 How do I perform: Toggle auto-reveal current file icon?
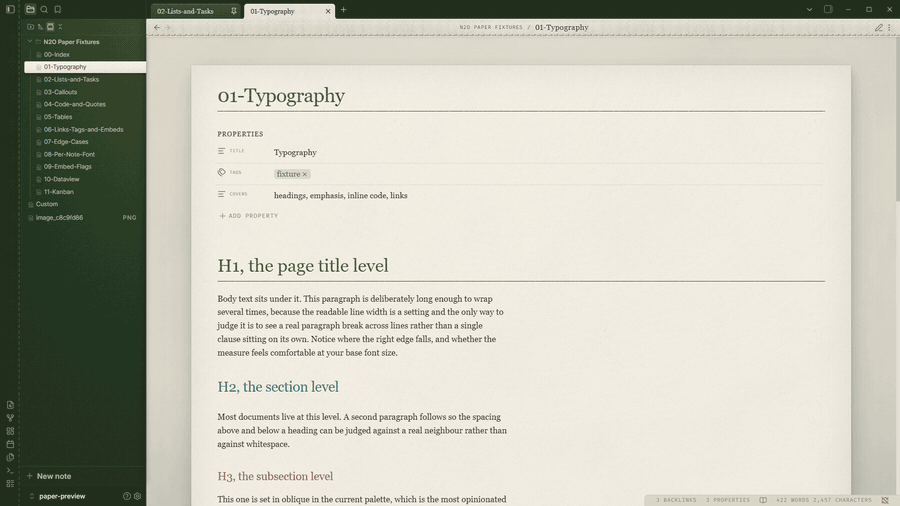tap(50, 26)
